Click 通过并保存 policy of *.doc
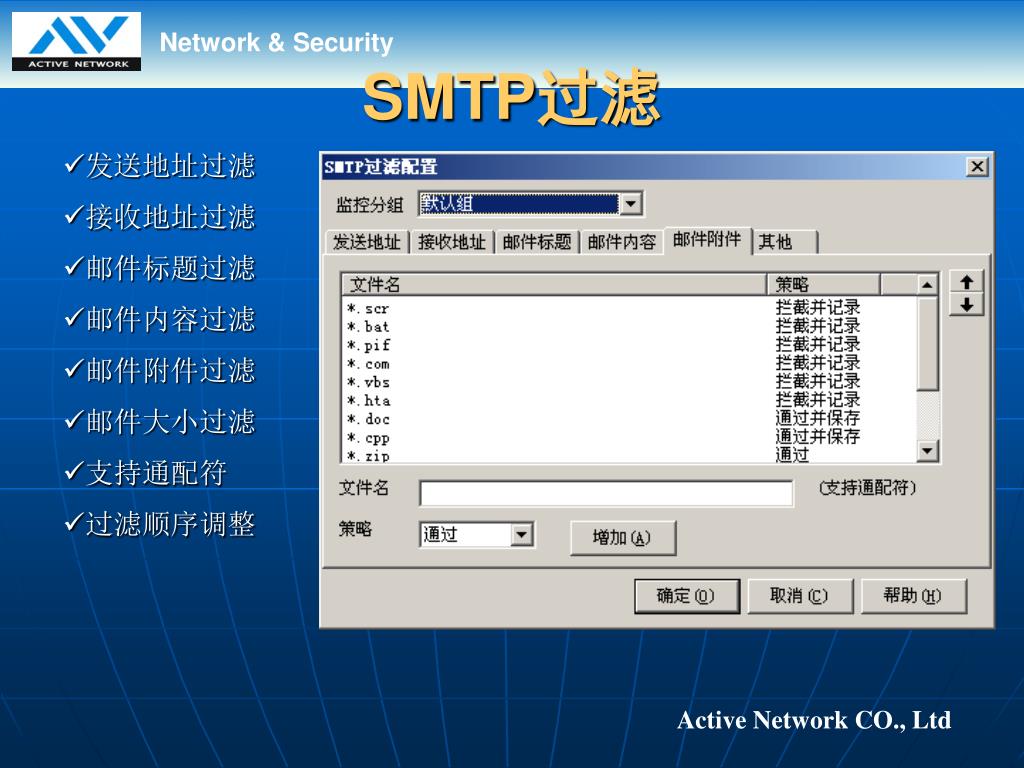1024x768 pixels. (818, 418)
